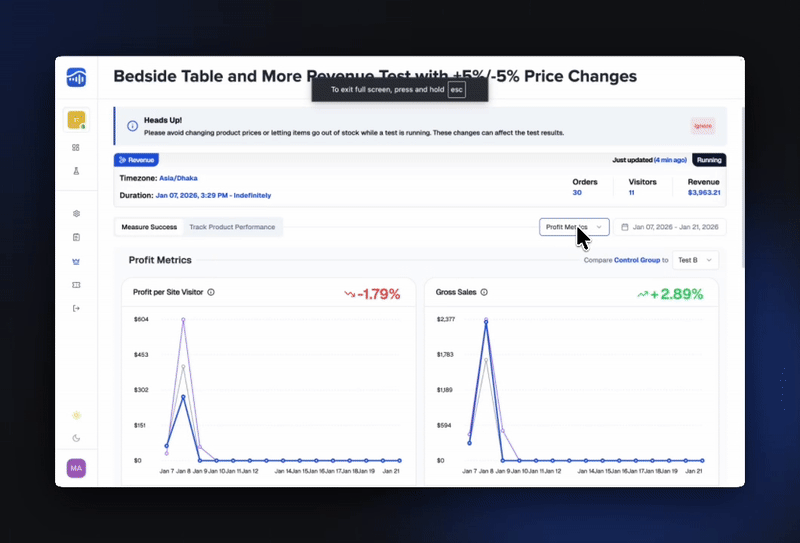
Task: Click the Running status badge
Action: click(709, 160)
